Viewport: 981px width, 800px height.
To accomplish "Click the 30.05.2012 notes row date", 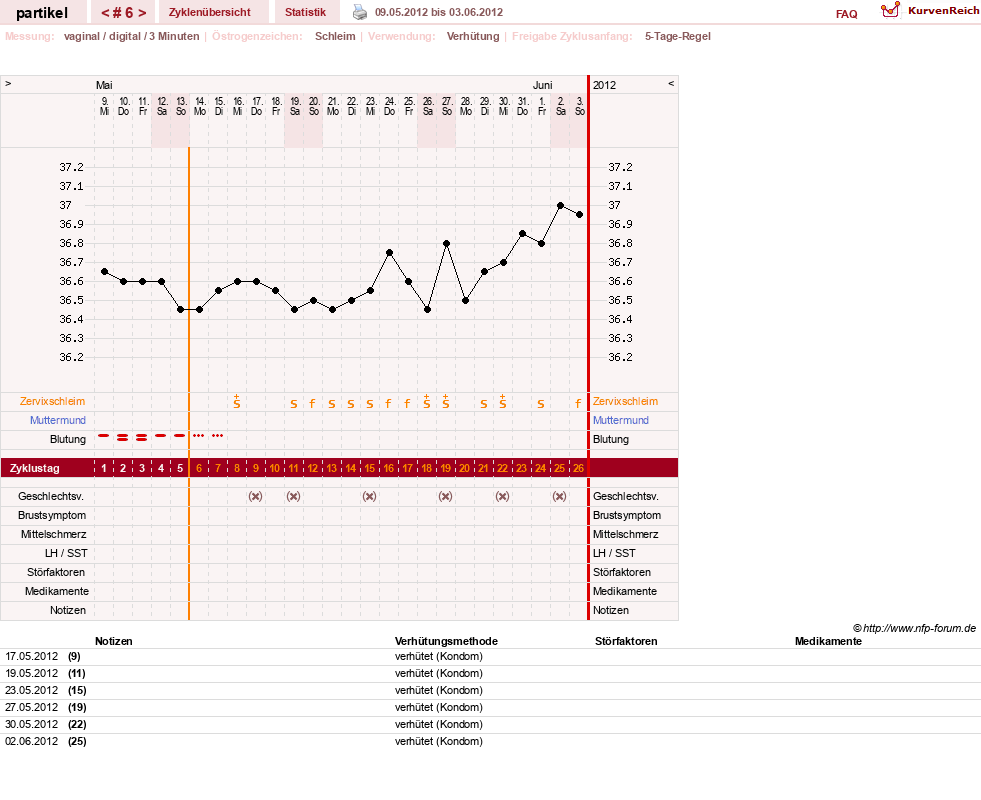I will [31, 724].
